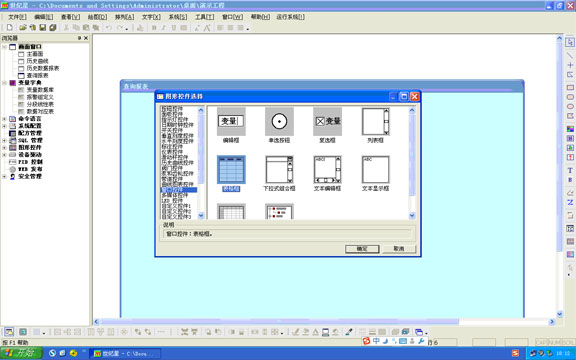The width and height of the screenshot is (576, 360).
Task: Choose the 单选按钮 radio button control icon
Action: click(279, 121)
